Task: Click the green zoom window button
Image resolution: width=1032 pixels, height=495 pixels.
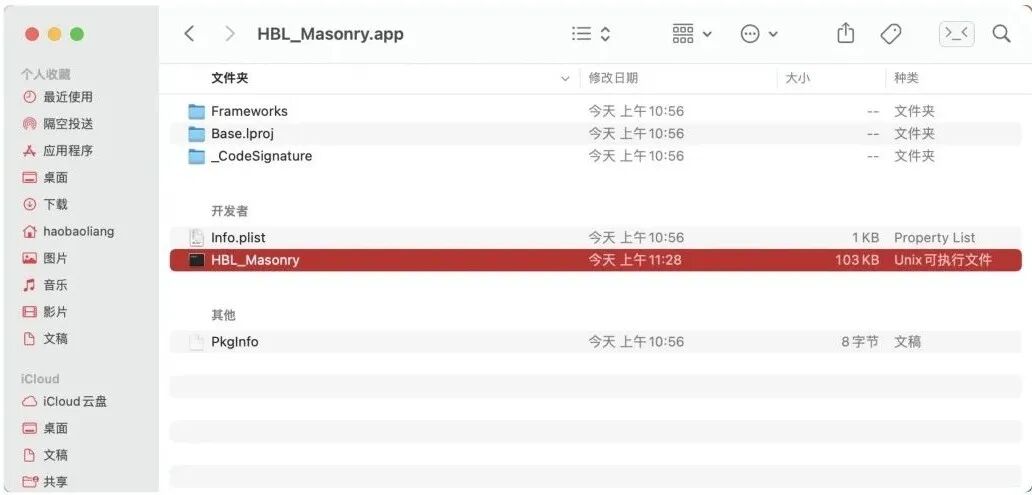Action: pyautogui.click(x=77, y=34)
